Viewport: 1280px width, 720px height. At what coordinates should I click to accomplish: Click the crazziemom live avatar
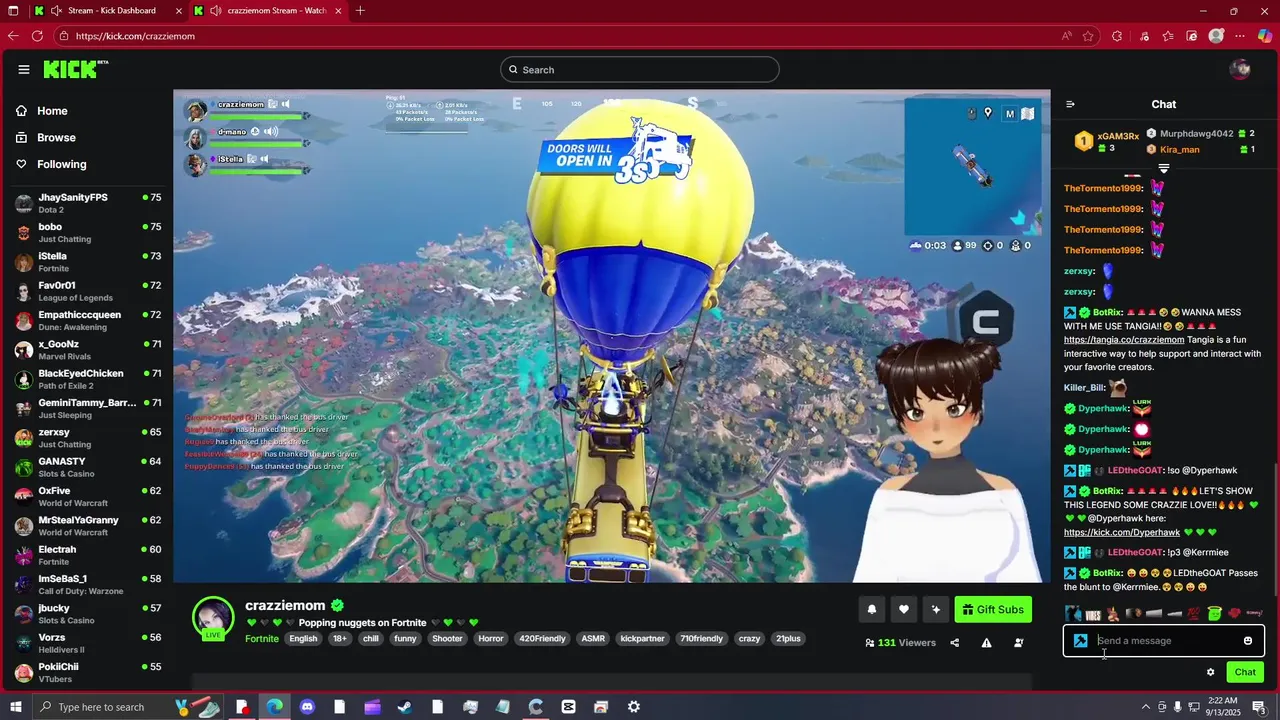tap(213, 618)
